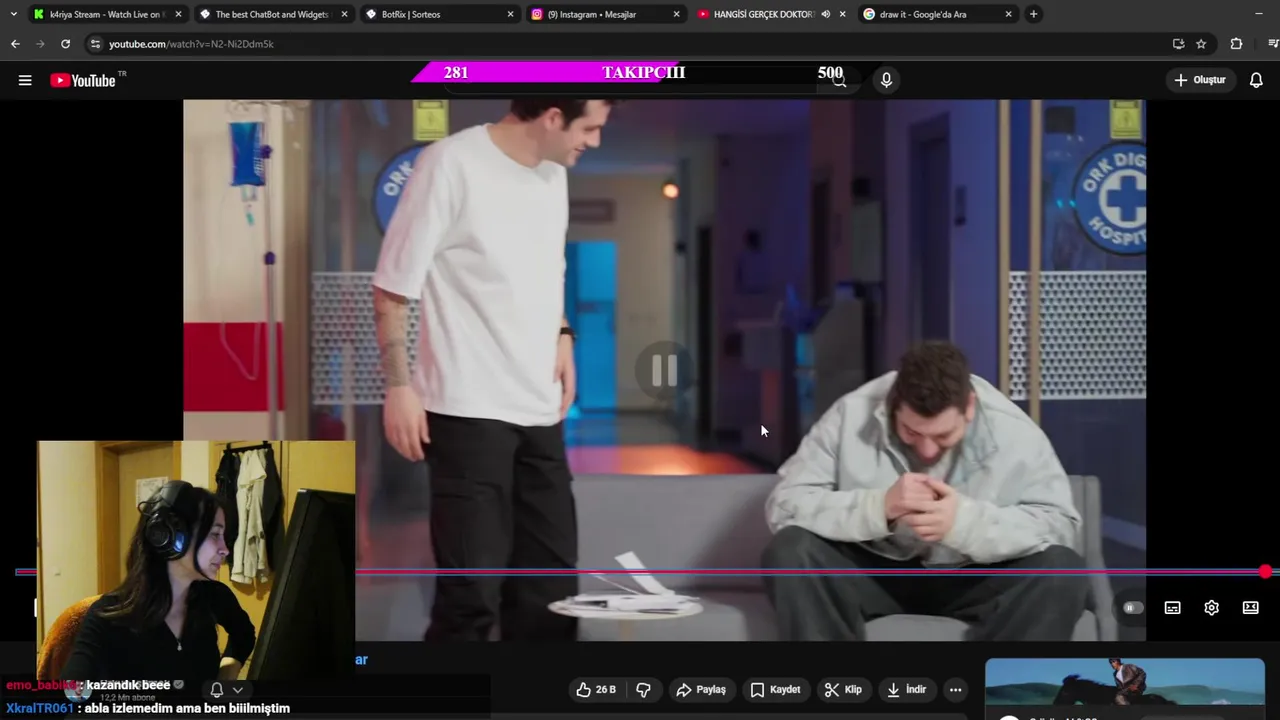This screenshot has width=1280, height=720.
Task: Click the webcam overlay of the streamer
Action: [196, 560]
